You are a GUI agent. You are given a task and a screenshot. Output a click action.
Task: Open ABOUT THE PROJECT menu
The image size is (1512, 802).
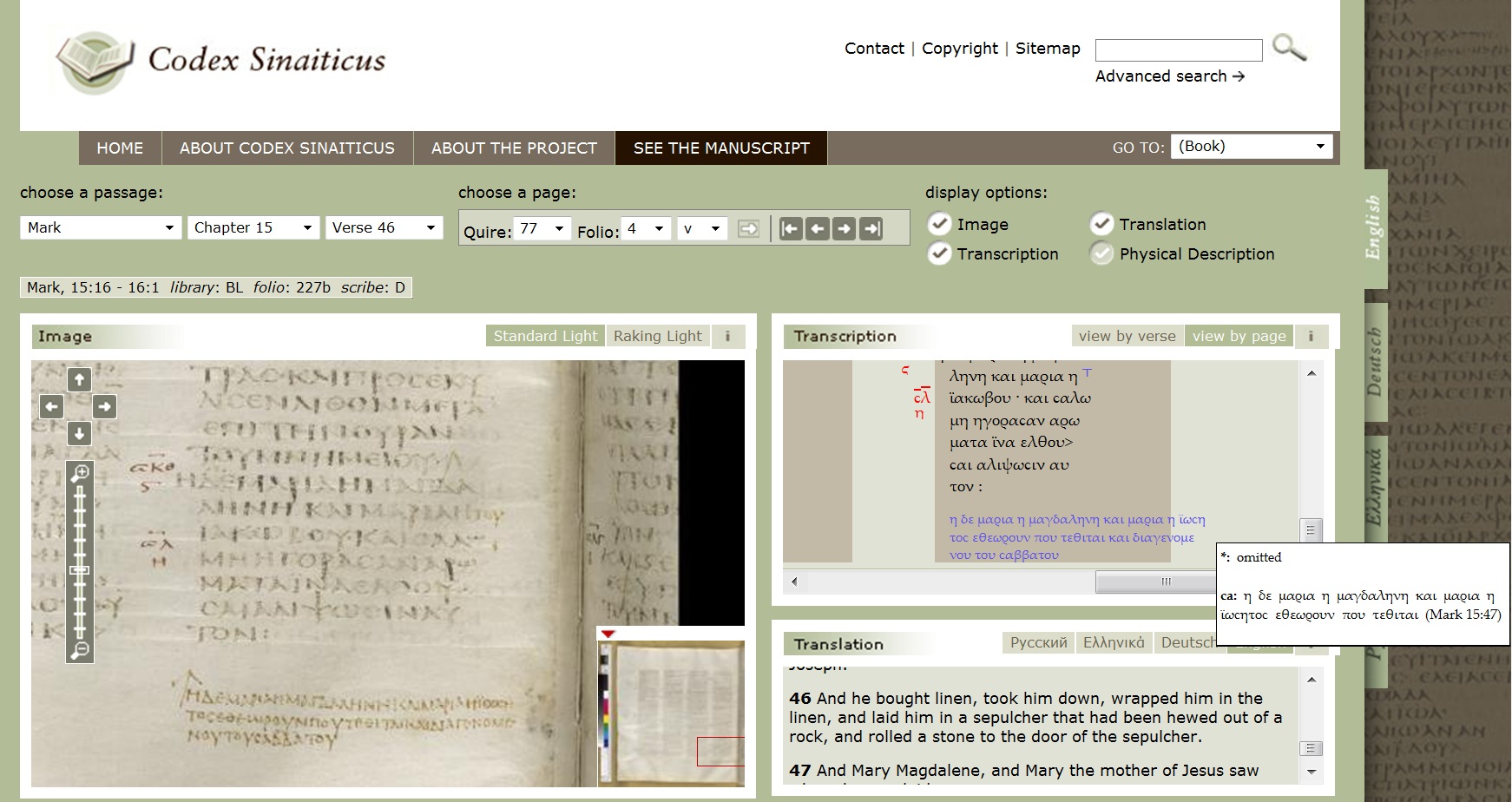click(514, 148)
